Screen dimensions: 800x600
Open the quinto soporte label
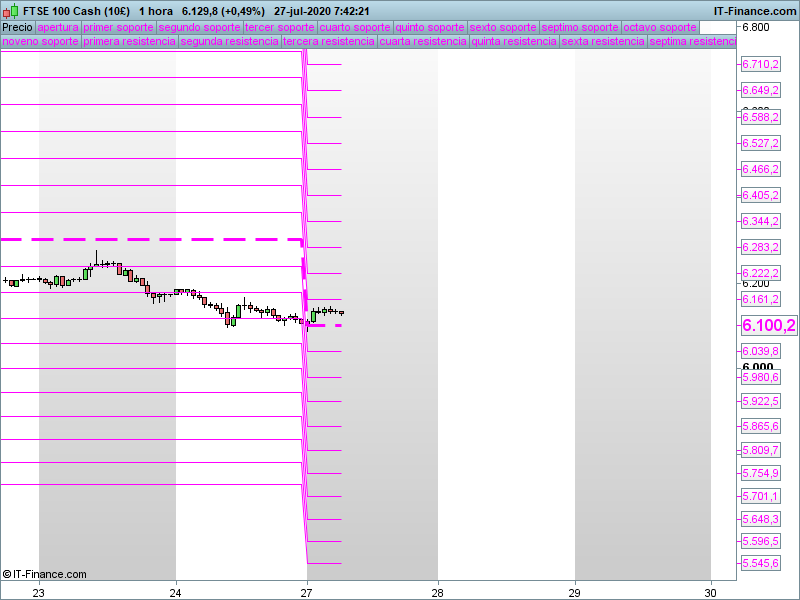click(x=430, y=28)
